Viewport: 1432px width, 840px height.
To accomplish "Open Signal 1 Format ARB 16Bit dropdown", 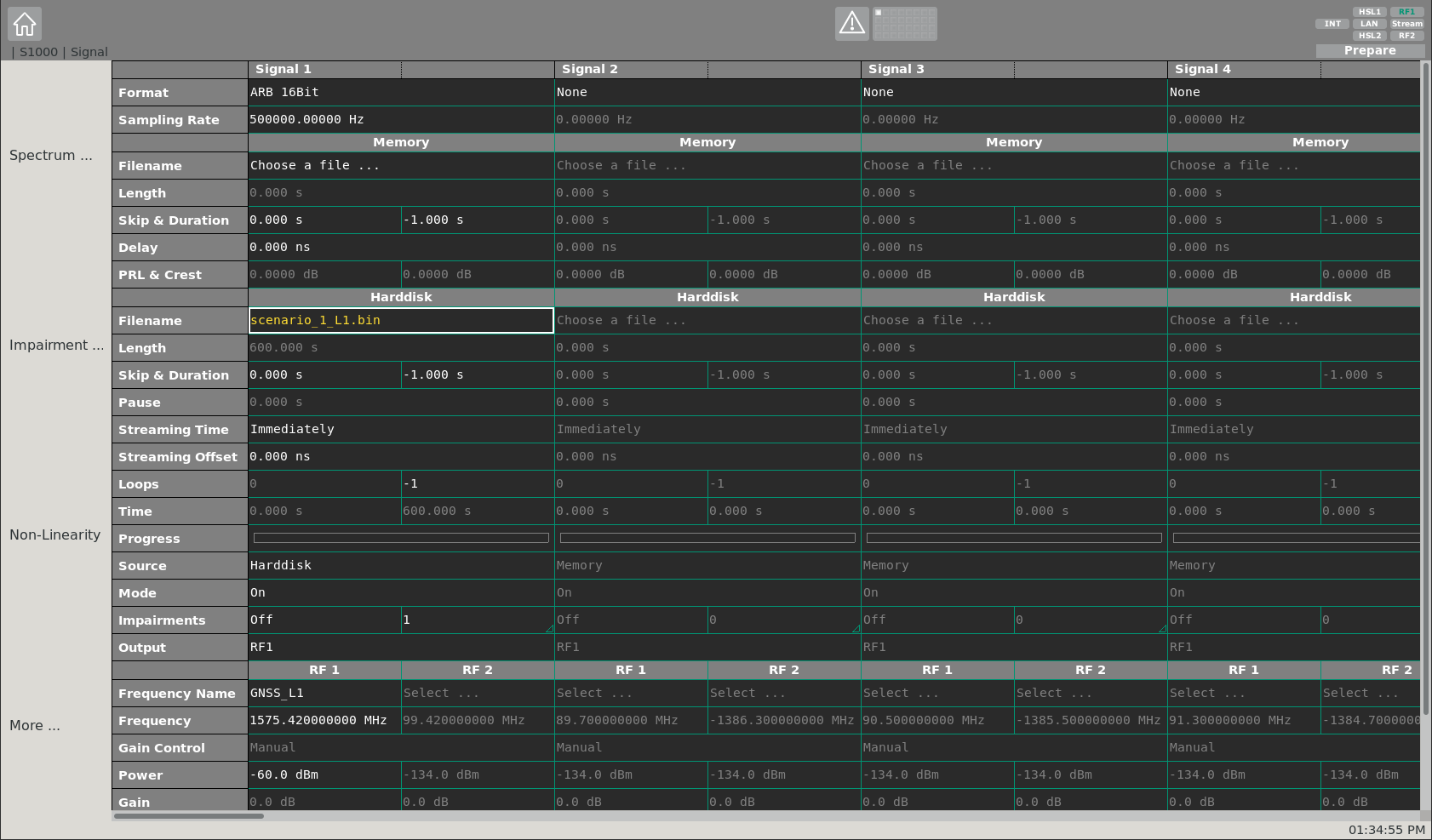I will pyautogui.click(x=400, y=93).
